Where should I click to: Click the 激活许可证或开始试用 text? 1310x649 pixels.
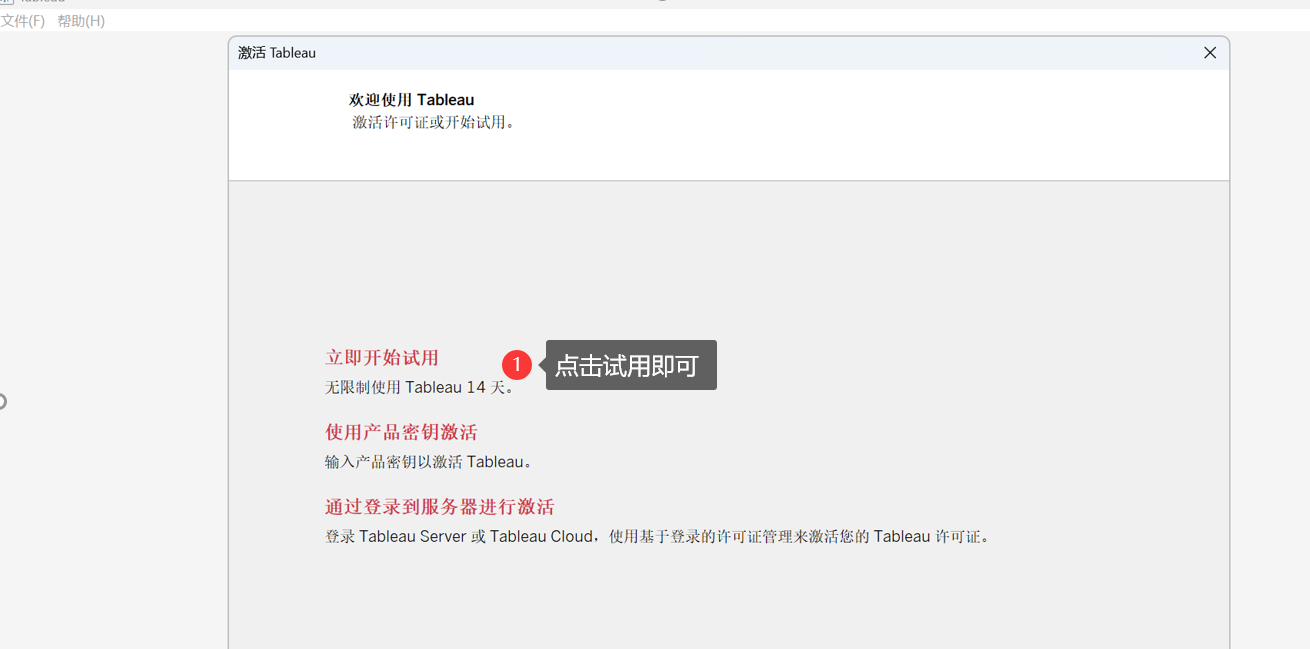tap(434, 123)
